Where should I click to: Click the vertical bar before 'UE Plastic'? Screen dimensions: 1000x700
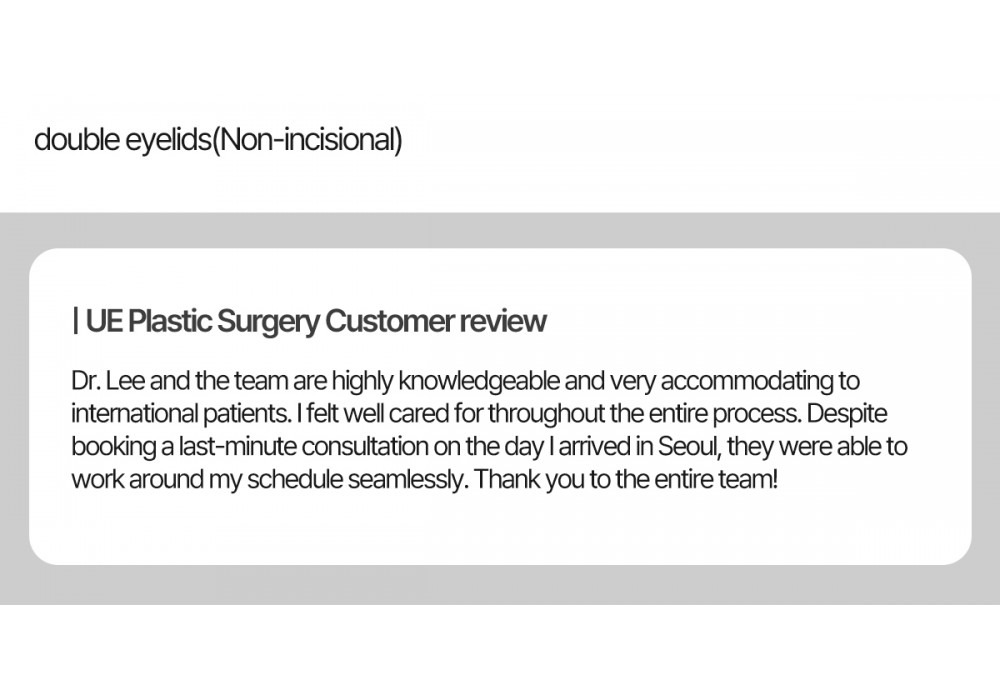tap(76, 320)
